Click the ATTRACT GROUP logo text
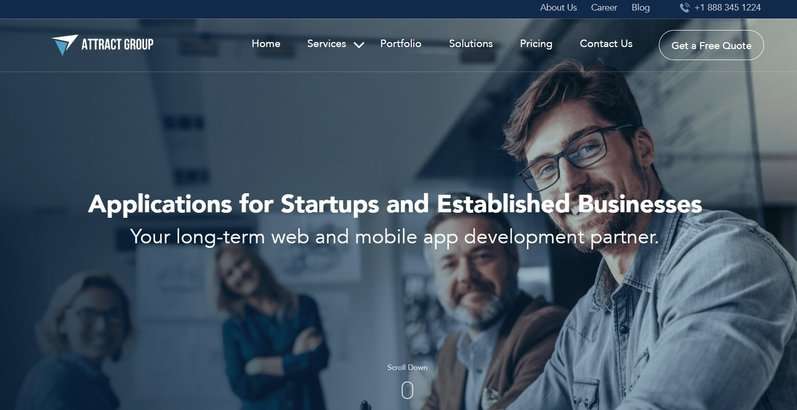 coord(117,45)
